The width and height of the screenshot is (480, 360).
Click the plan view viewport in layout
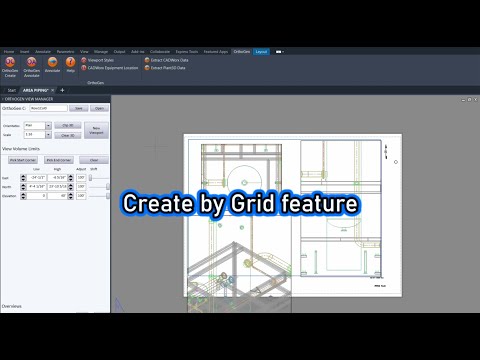click(x=241, y=179)
